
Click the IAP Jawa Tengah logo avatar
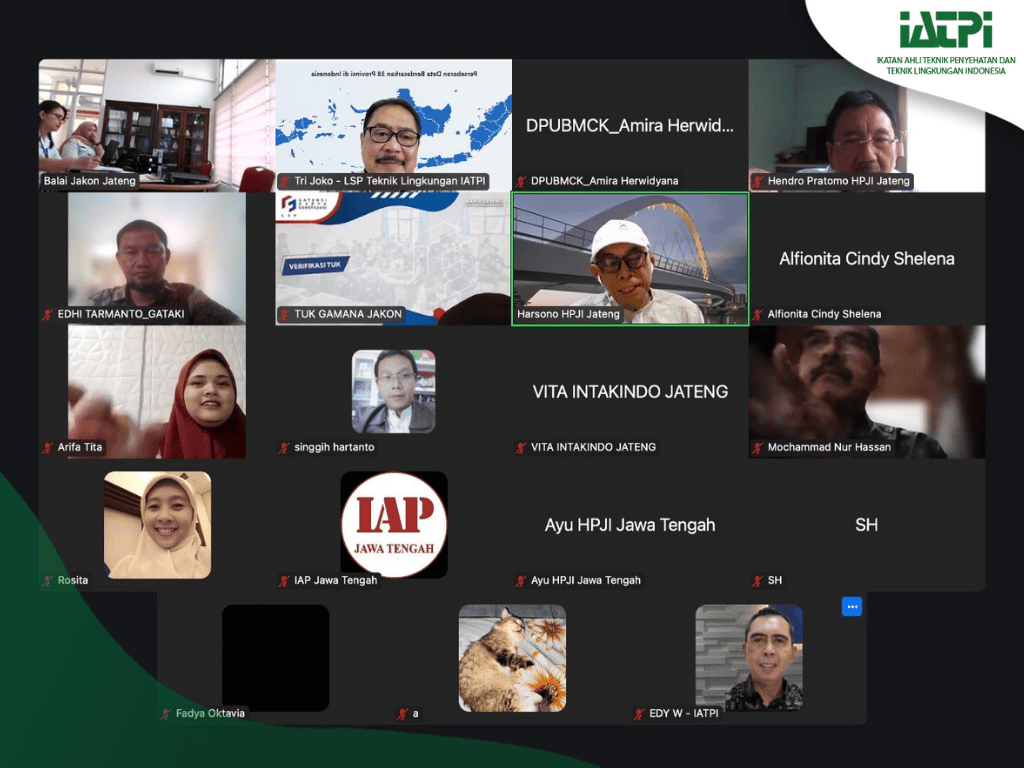click(x=394, y=525)
